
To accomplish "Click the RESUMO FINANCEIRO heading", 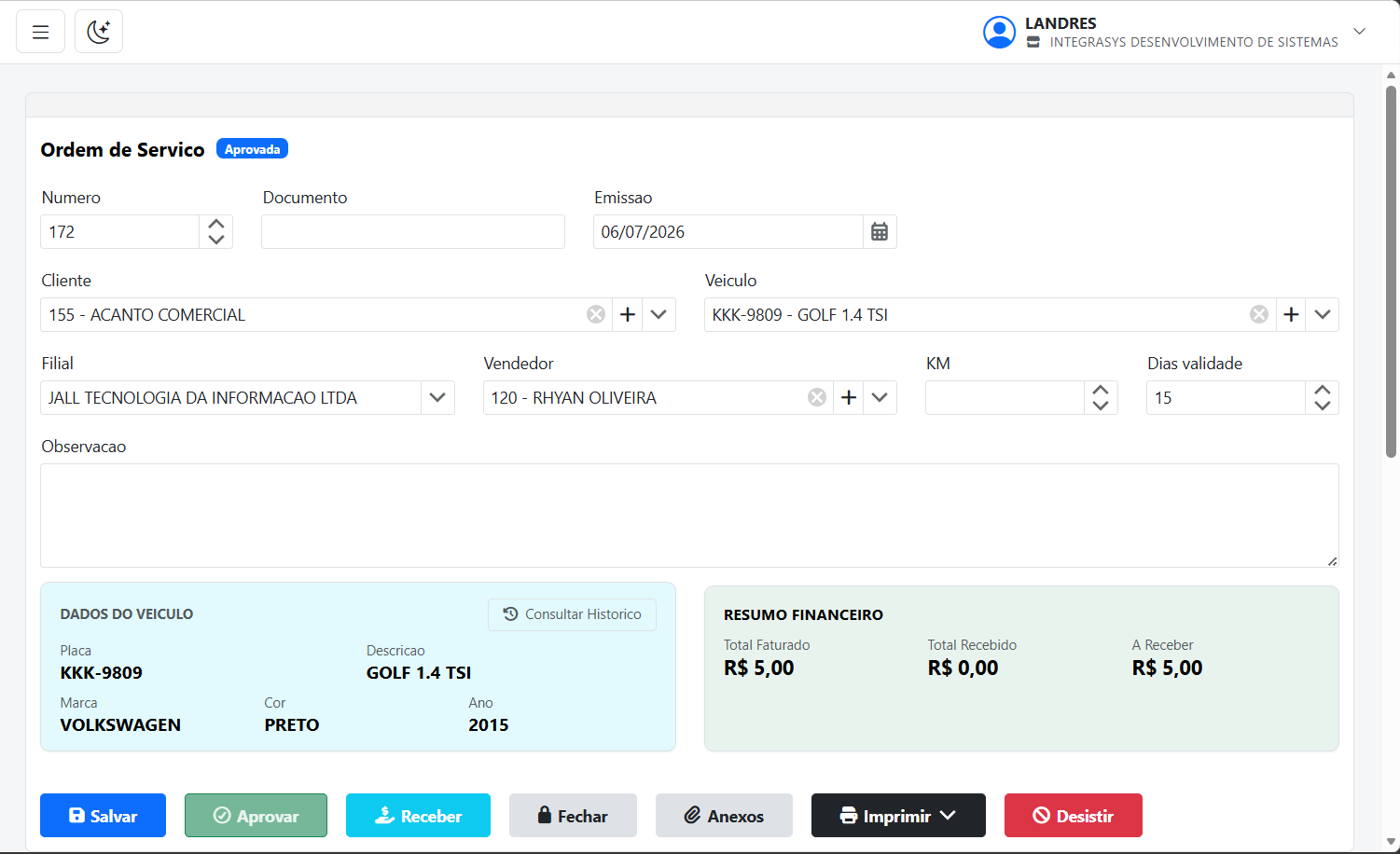I will [x=803, y=615].
